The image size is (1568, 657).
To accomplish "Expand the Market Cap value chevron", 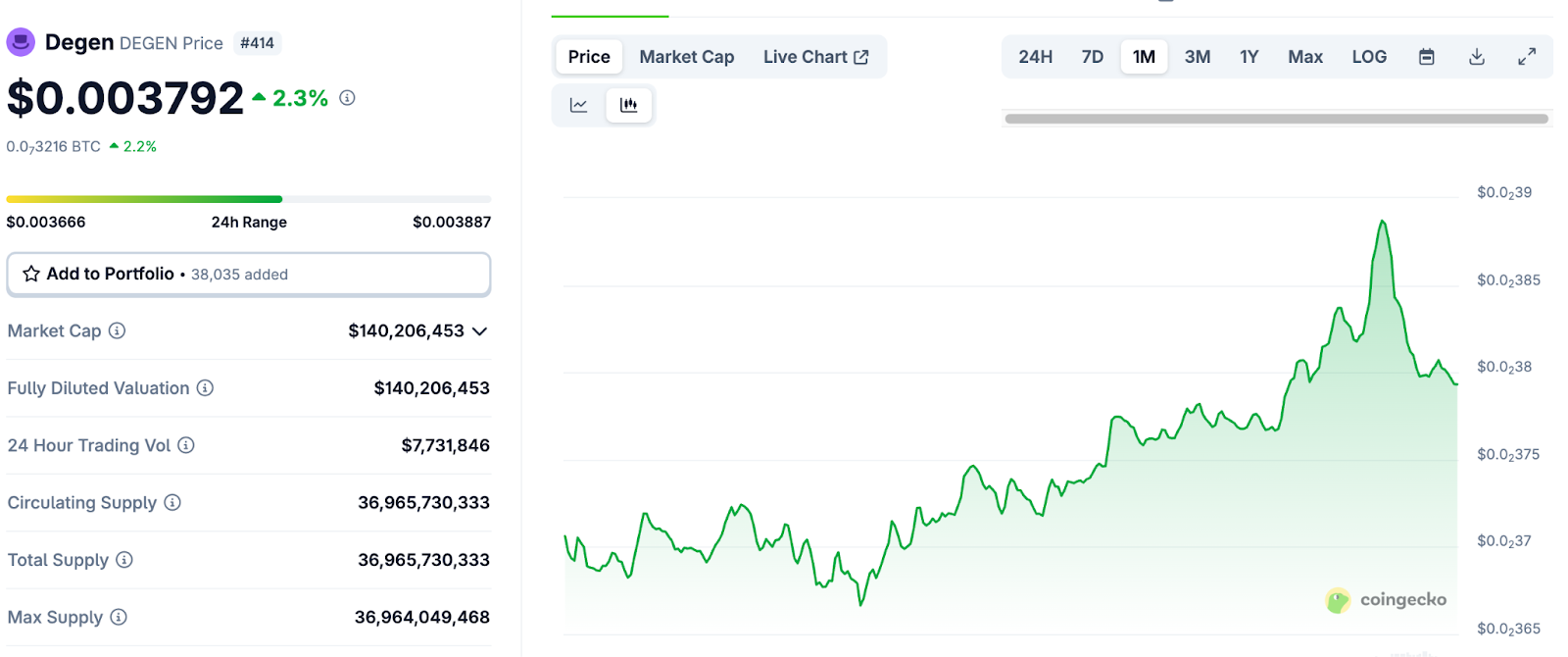I will [x=480, y=331].
